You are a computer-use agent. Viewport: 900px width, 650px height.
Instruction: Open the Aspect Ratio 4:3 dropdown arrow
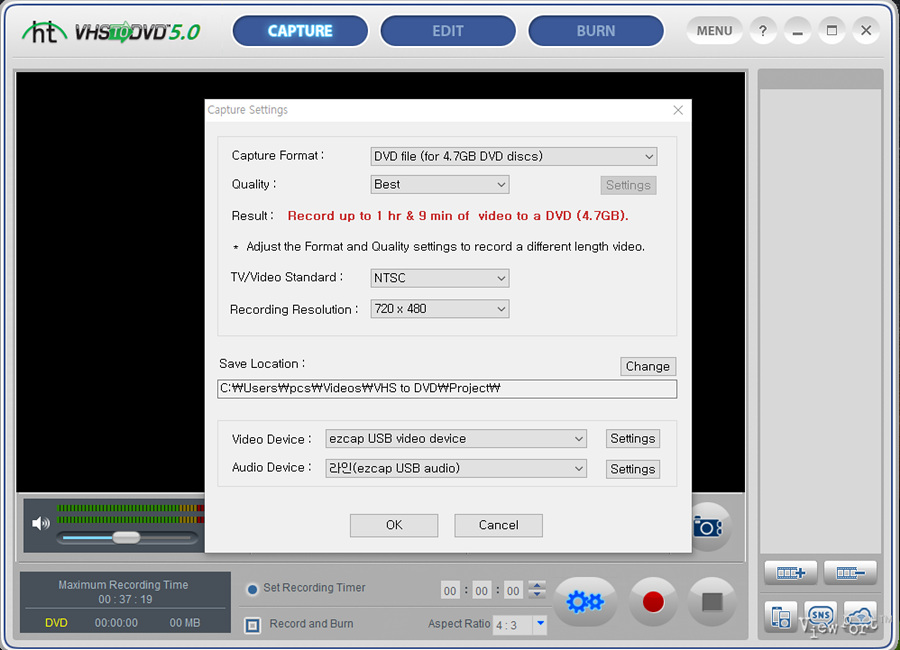click(540, 624)
